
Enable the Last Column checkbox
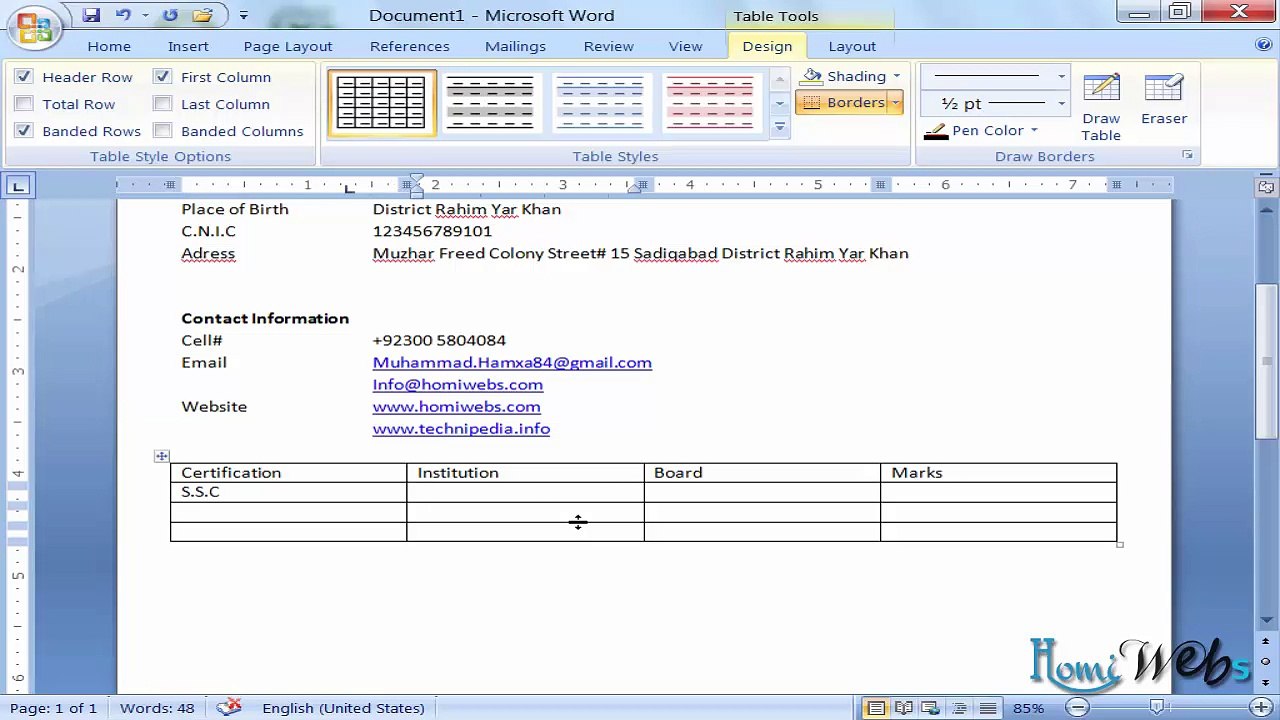(163, 104)
